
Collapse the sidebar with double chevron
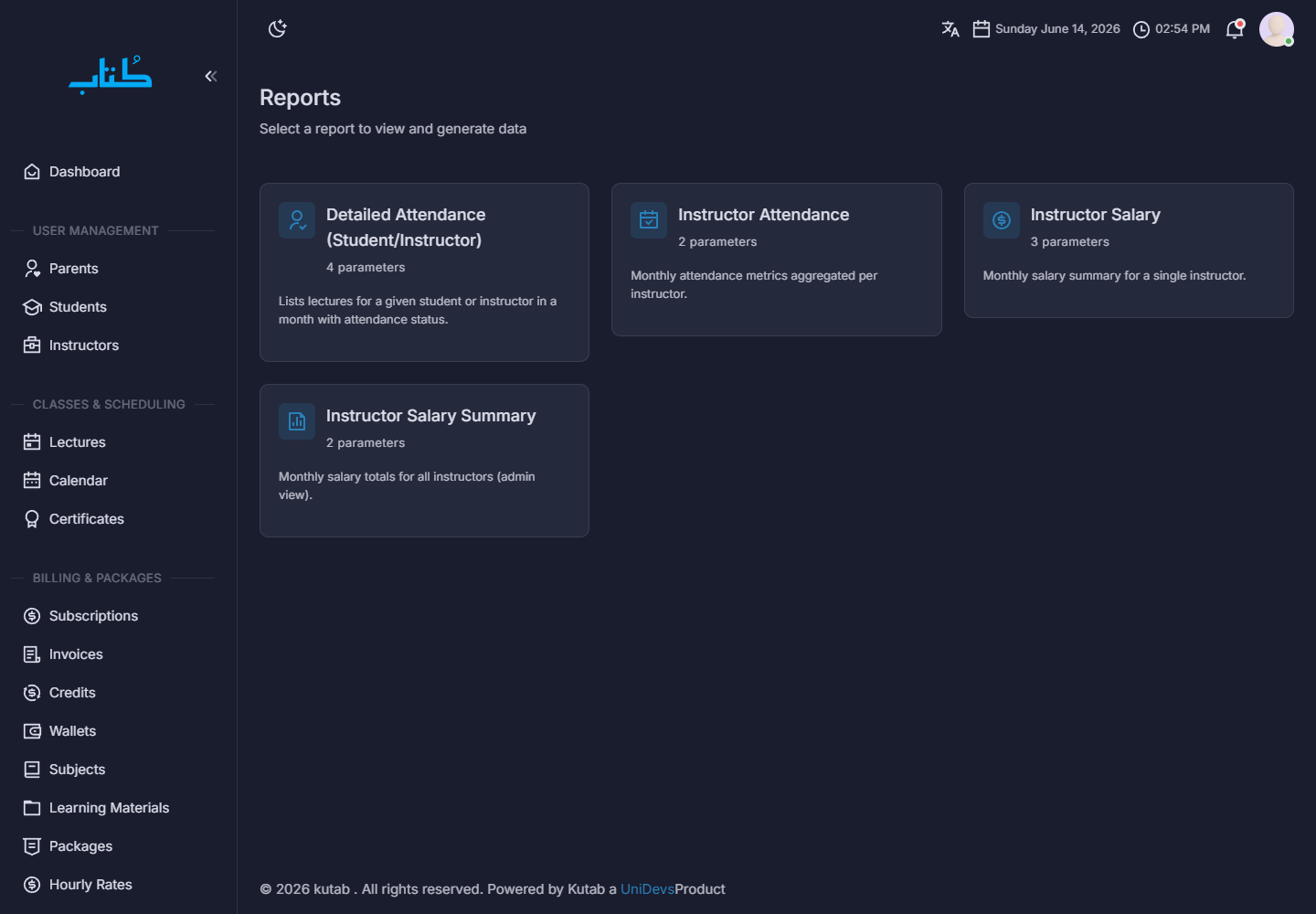[x=211, y=76]
